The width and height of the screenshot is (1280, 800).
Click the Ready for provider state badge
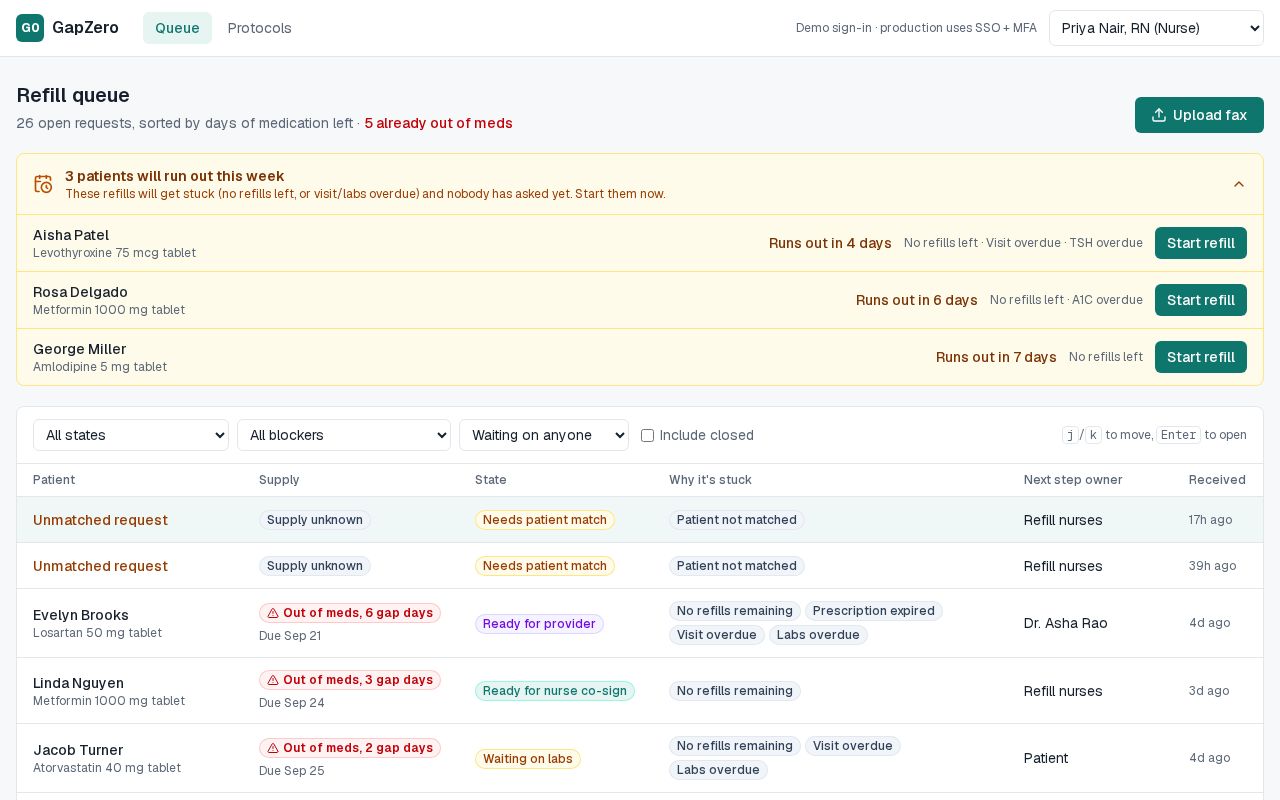click(x=539, y=624)
